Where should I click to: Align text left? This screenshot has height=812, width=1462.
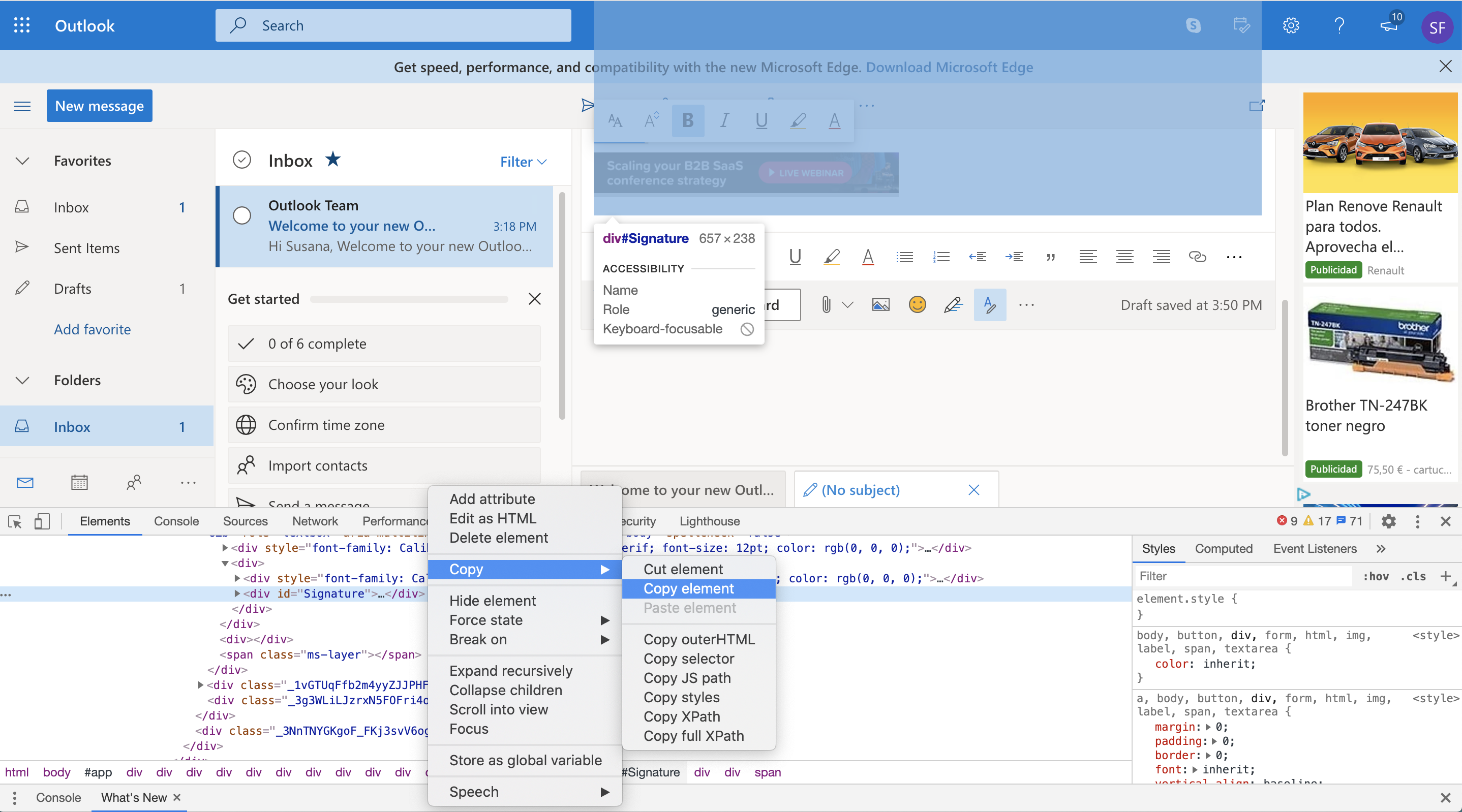pyautogui.click(x=1087, y=257)
